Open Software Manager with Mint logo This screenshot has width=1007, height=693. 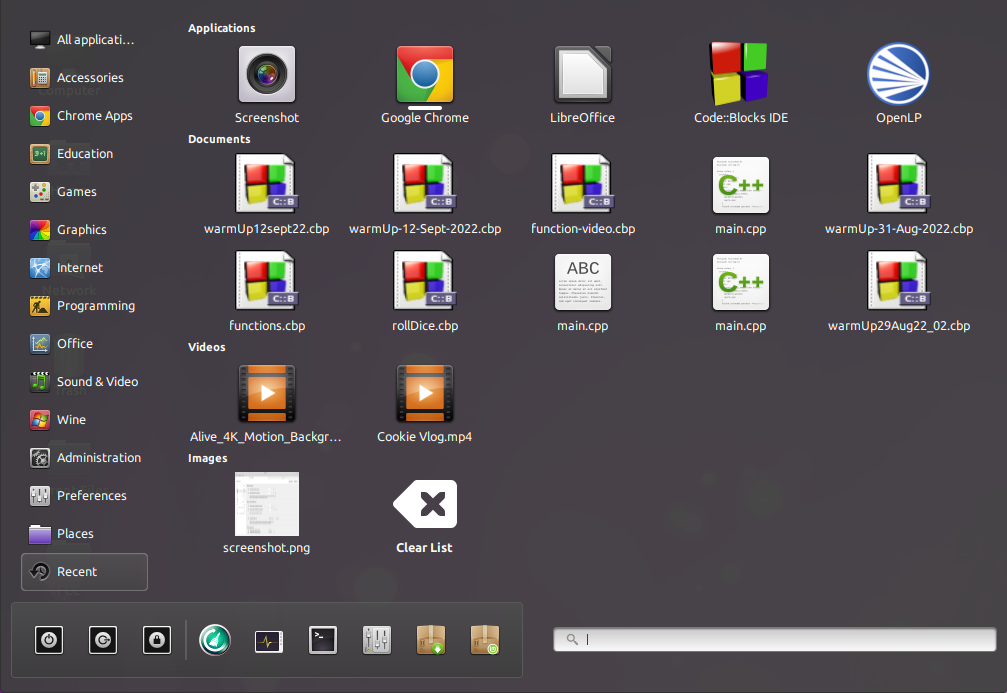[x=484, y=640]
